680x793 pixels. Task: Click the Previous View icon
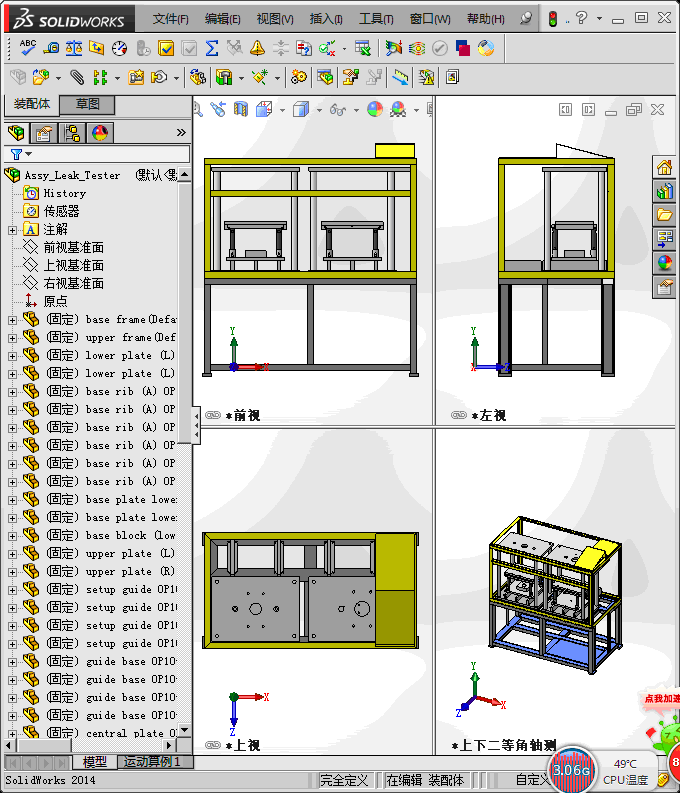click(x=218, y=109)
